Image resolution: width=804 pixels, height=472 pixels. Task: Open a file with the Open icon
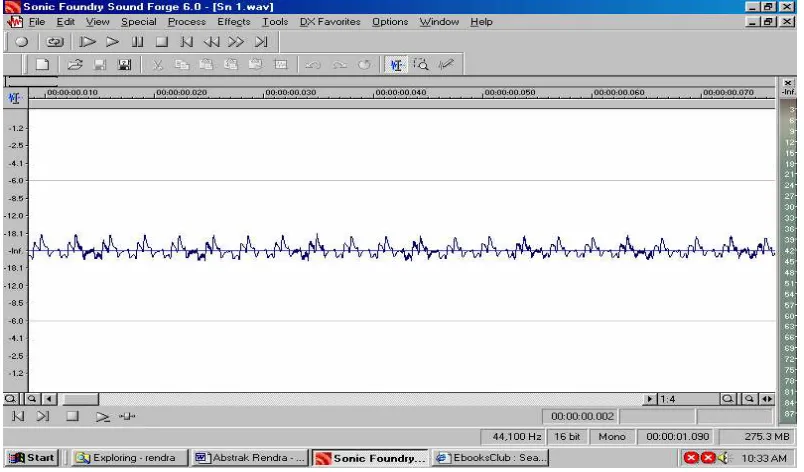[75, 65]
